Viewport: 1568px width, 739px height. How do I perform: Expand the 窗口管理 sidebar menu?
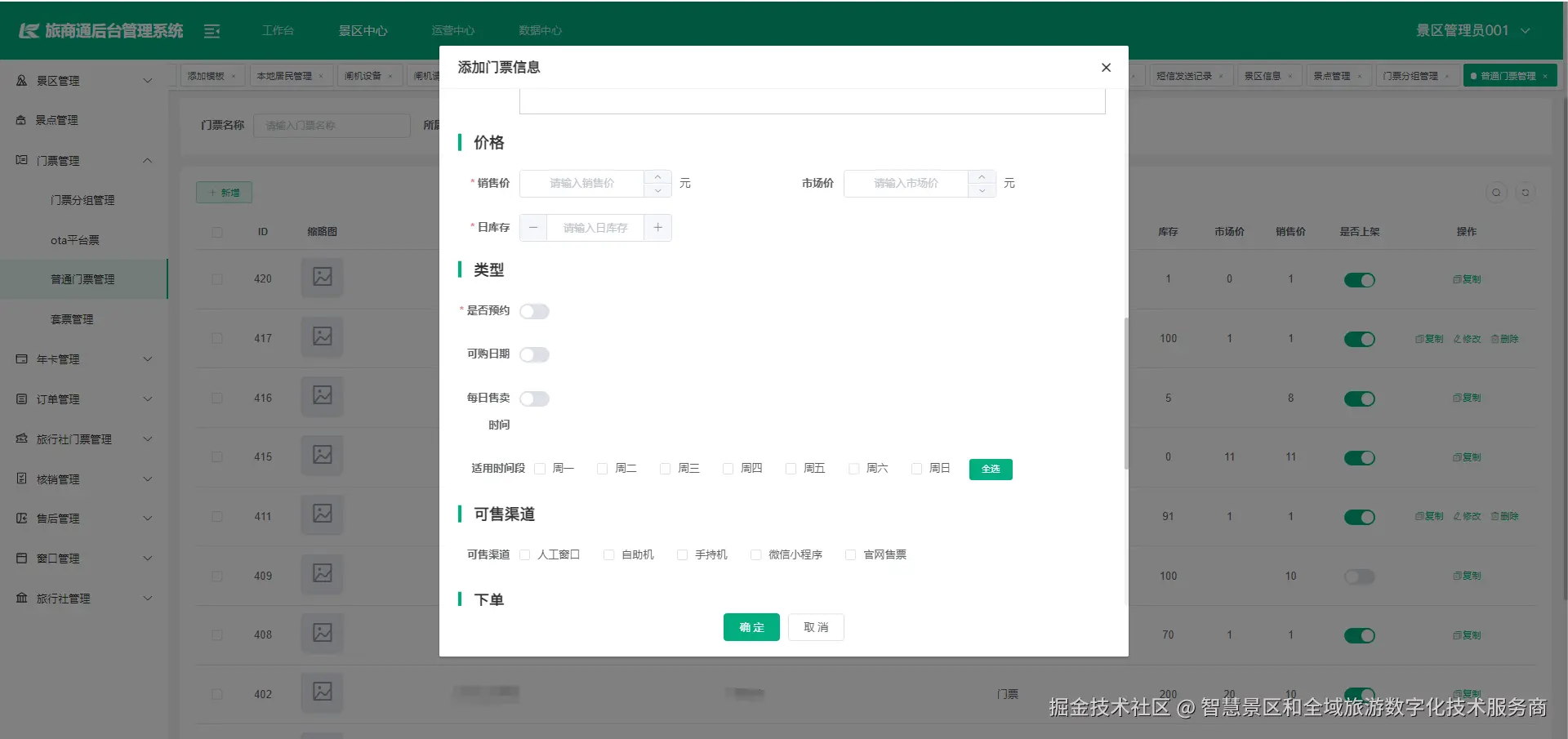point(84,559)
